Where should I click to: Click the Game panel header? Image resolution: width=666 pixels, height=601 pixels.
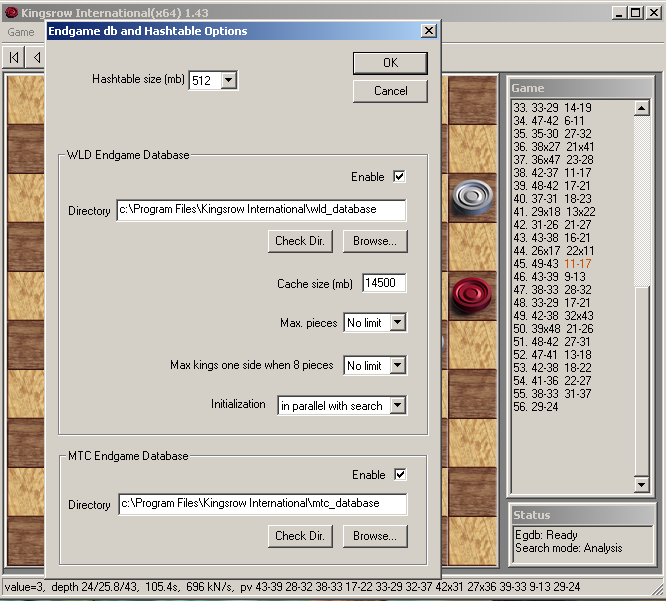tap(581, 88)
